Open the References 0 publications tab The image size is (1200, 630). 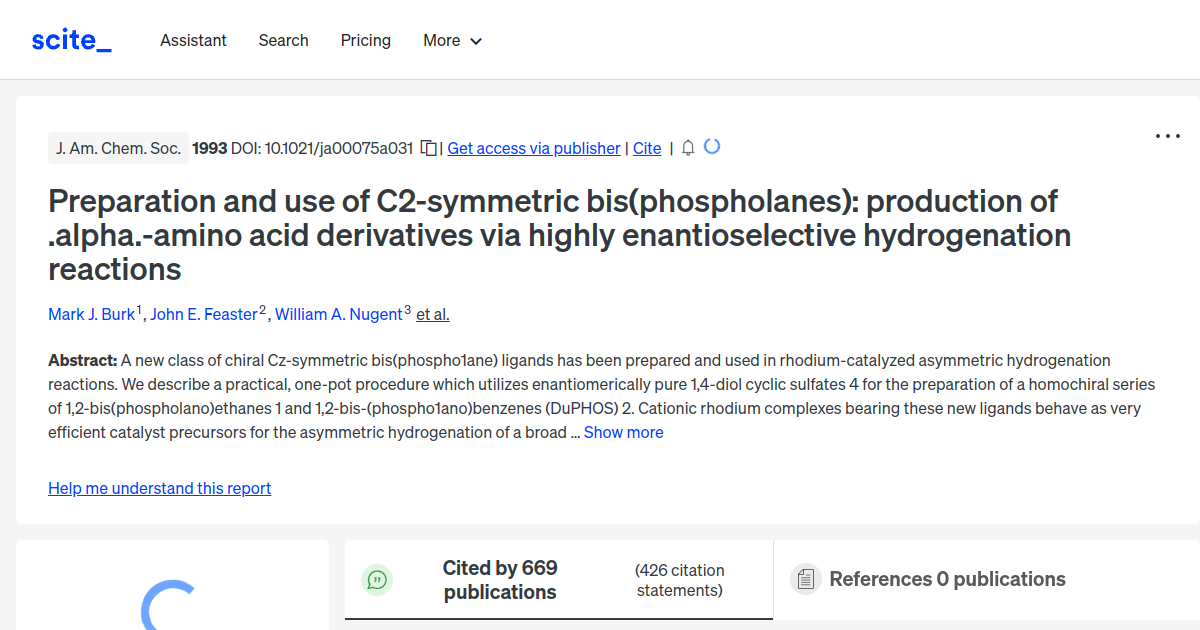[x=947, y=579]
